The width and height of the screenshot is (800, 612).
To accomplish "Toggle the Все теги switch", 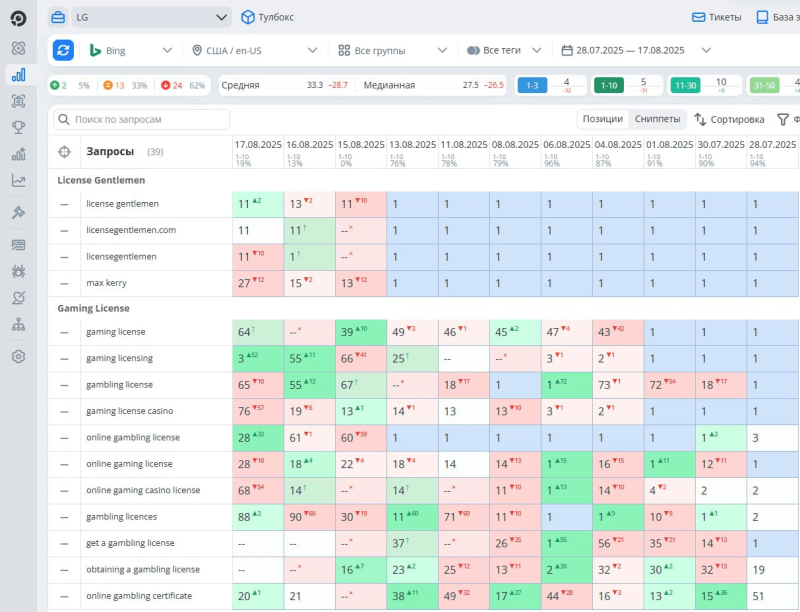I will (473, 50).
